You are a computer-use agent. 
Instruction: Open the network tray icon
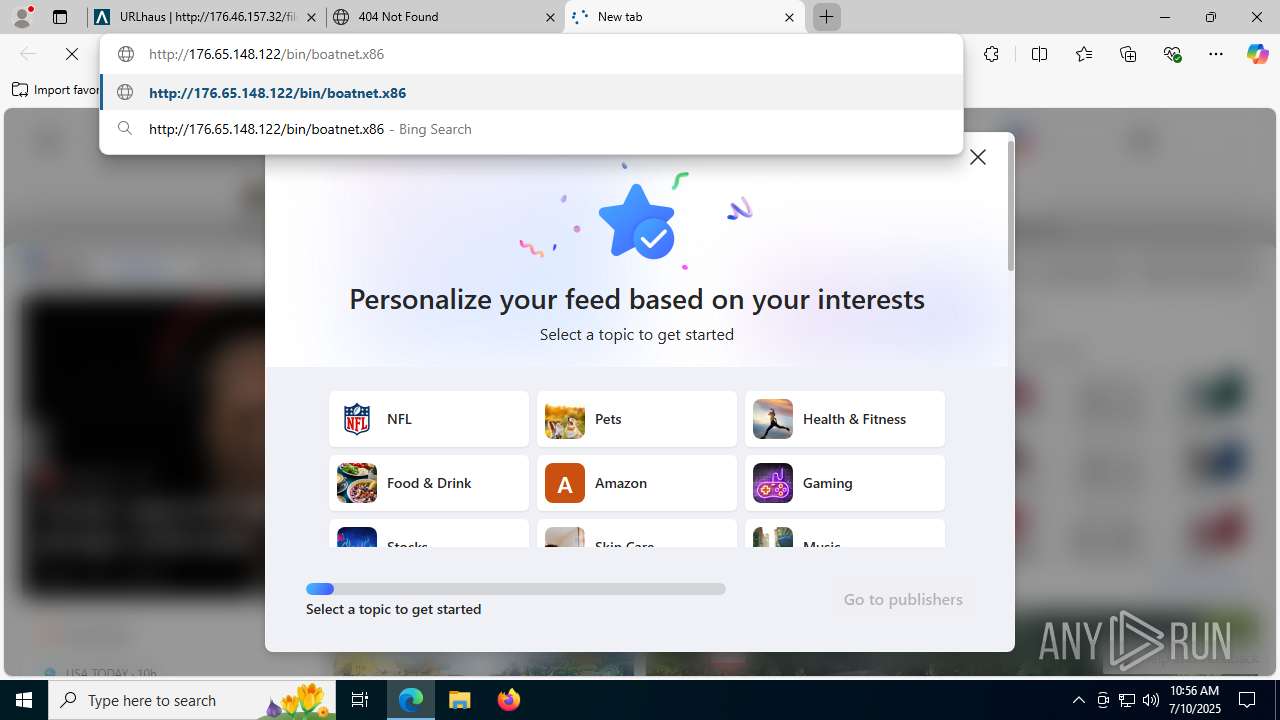[1127, 700]
